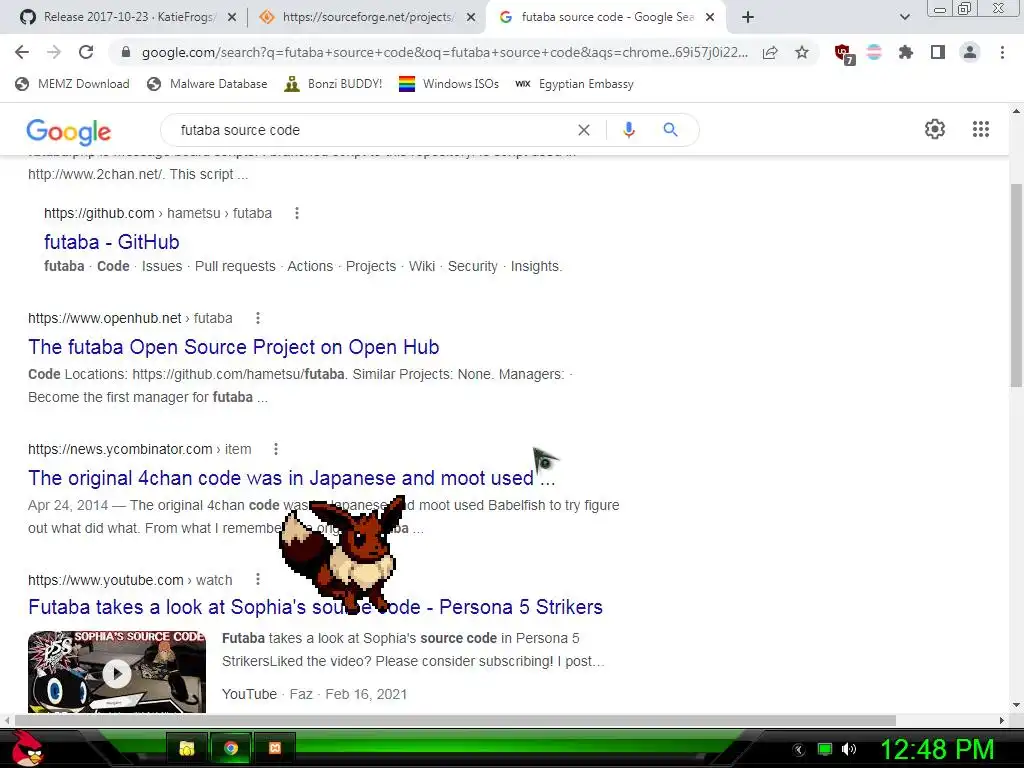The image size is (1024, 768).
Task: Open the green monitor tray icon
Action: pos(825,749)
